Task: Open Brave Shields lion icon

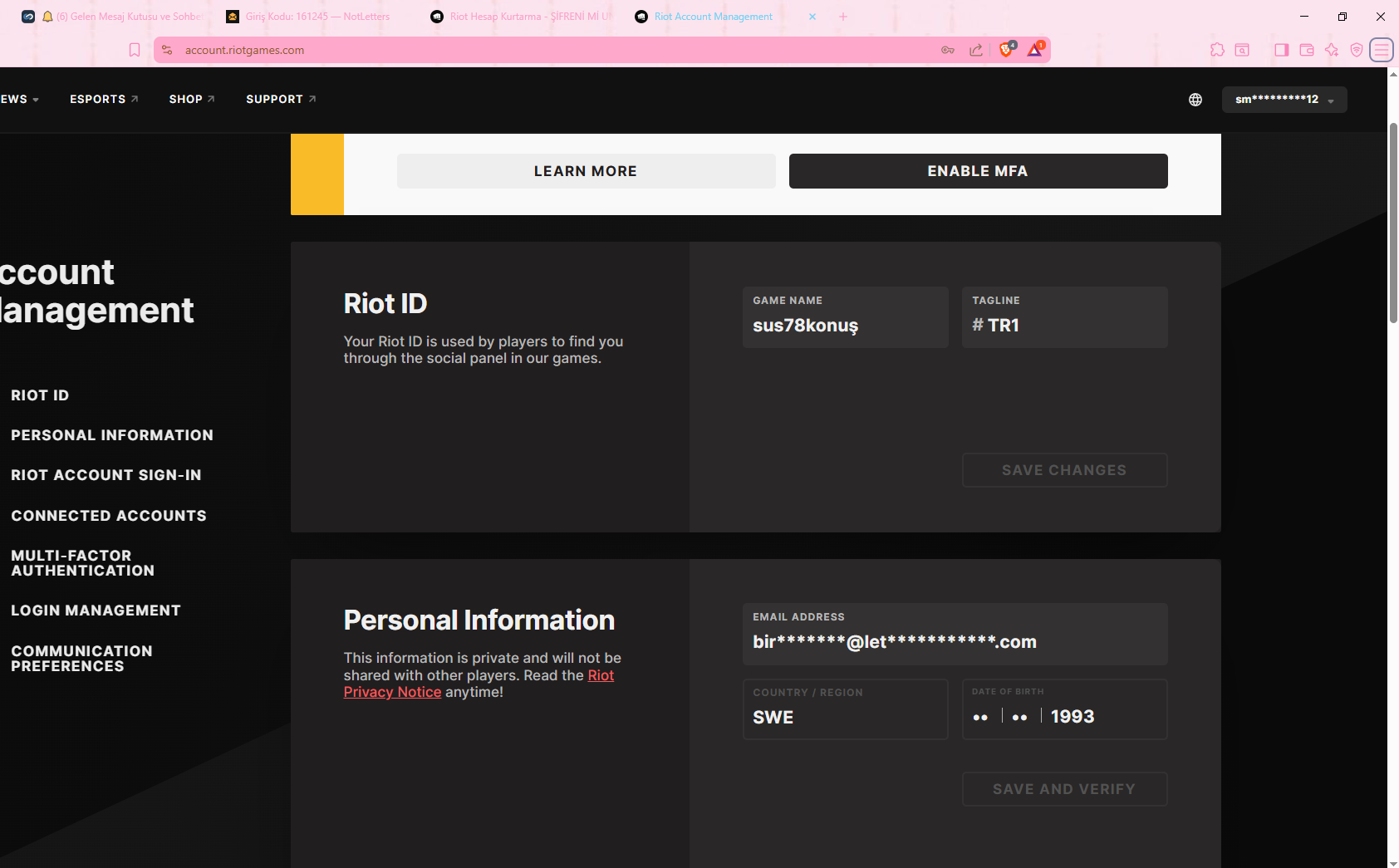Action: click(1006, 50)
